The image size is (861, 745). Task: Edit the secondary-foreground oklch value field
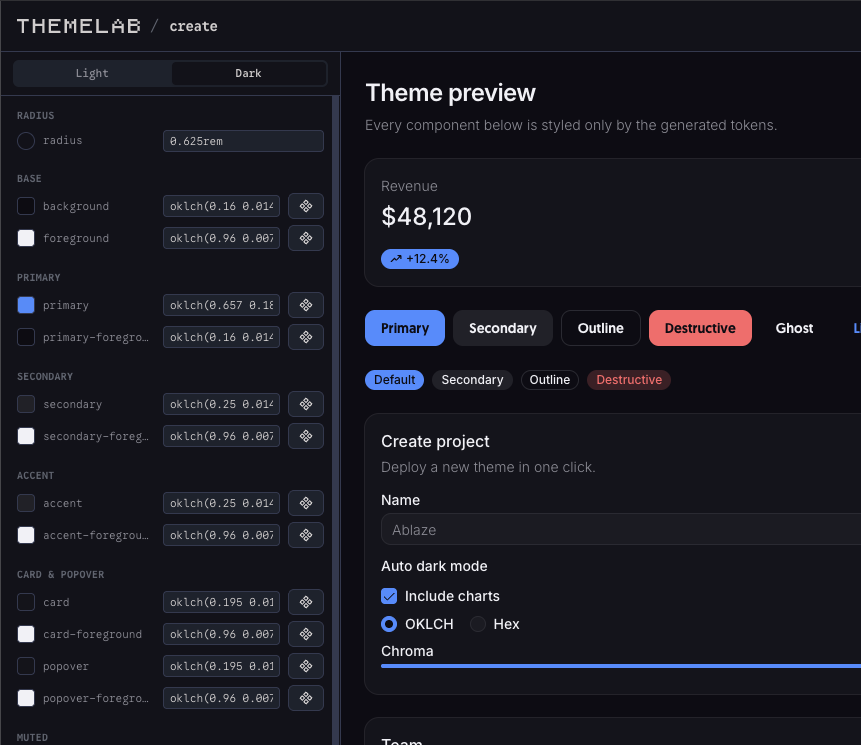click(221, 436)
